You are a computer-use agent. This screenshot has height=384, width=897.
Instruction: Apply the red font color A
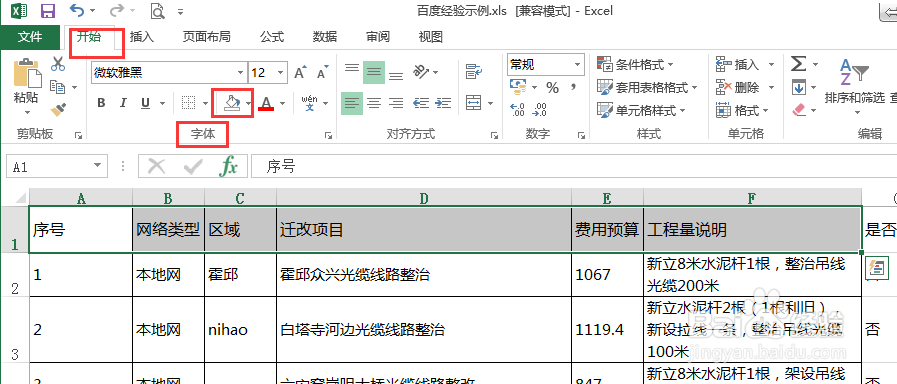266,103
